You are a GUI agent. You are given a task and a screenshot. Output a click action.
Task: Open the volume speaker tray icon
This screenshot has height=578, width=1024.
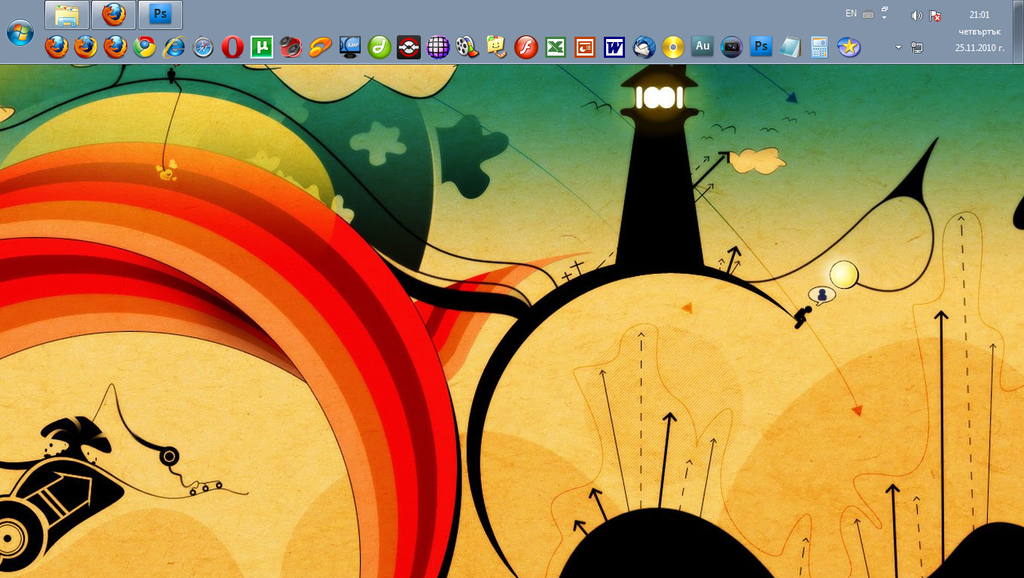tap(917, 15)
